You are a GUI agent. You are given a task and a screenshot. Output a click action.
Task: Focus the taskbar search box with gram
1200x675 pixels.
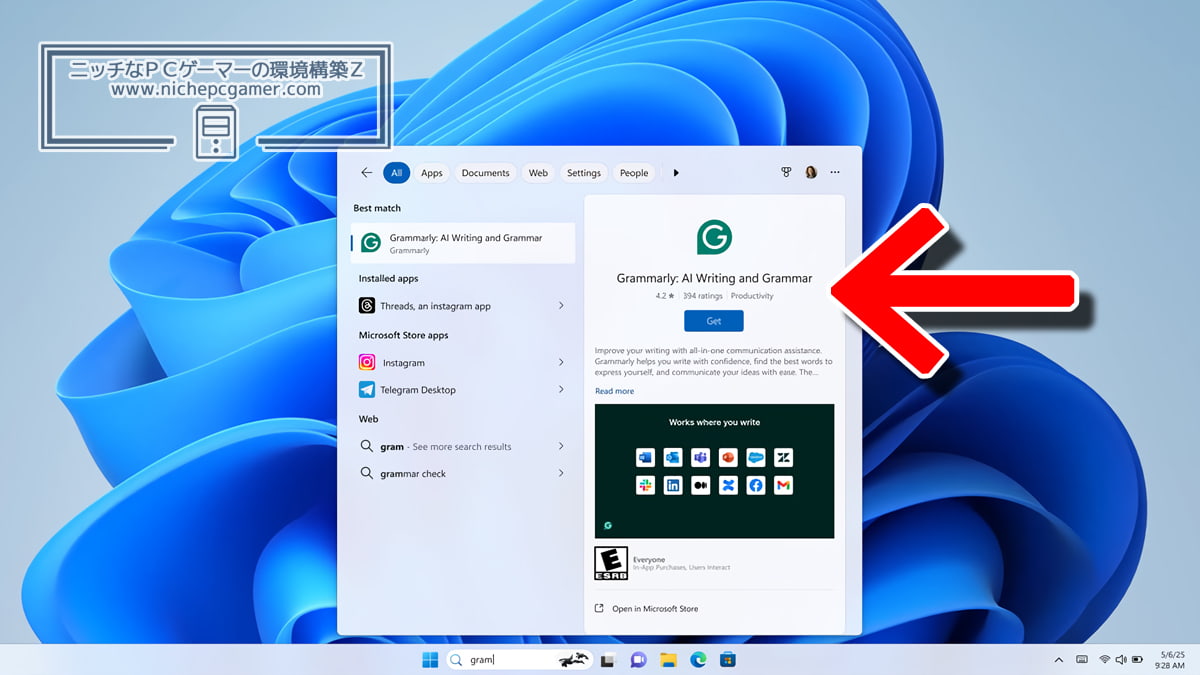[519, 659]
